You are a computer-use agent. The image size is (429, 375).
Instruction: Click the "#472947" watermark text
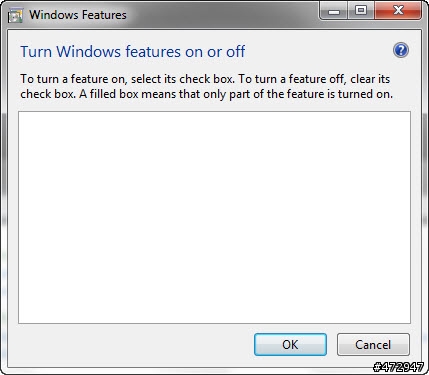click(x=398, y=367)
